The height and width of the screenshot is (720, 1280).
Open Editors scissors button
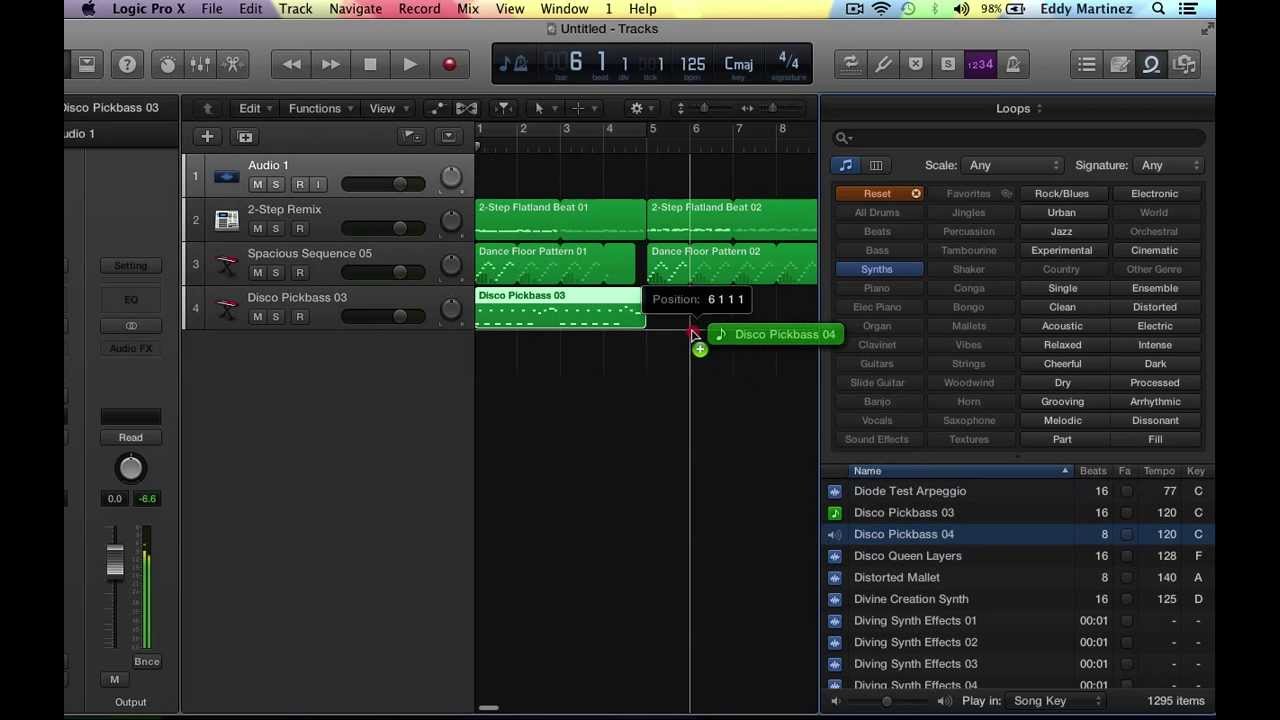click(233, 64)
